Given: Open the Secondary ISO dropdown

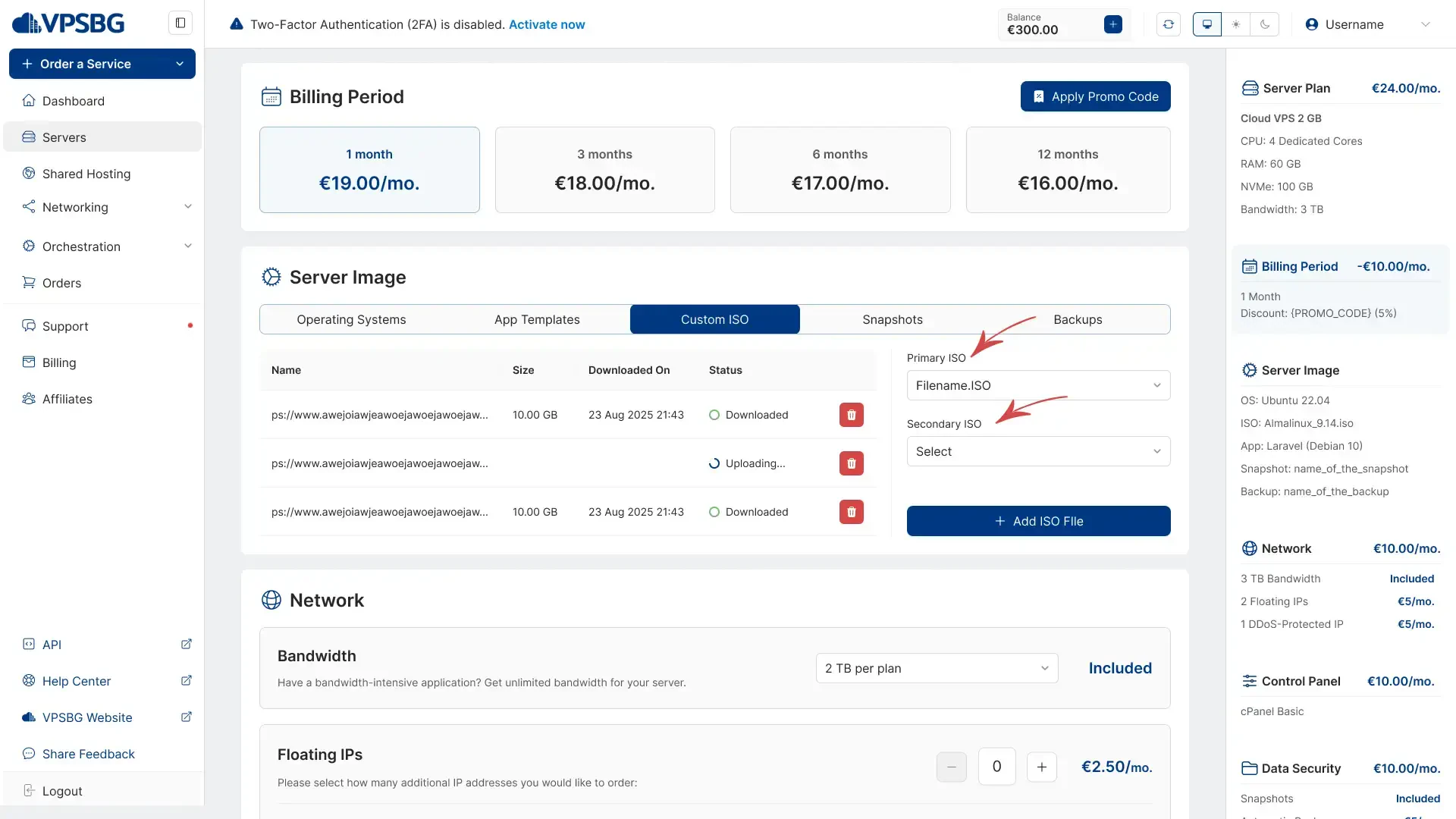Looking at the screenshot, I should tap(1038, 451).
